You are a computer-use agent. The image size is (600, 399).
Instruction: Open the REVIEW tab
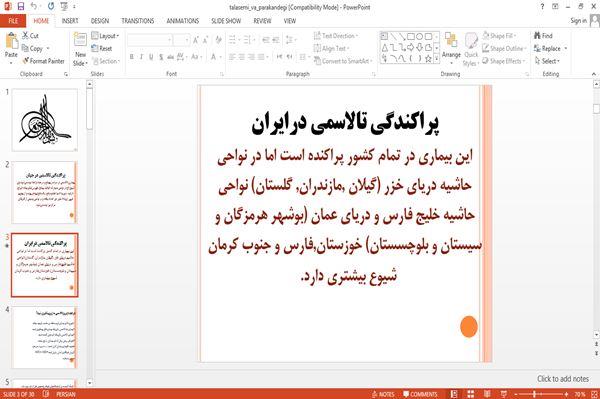point(262,21)
